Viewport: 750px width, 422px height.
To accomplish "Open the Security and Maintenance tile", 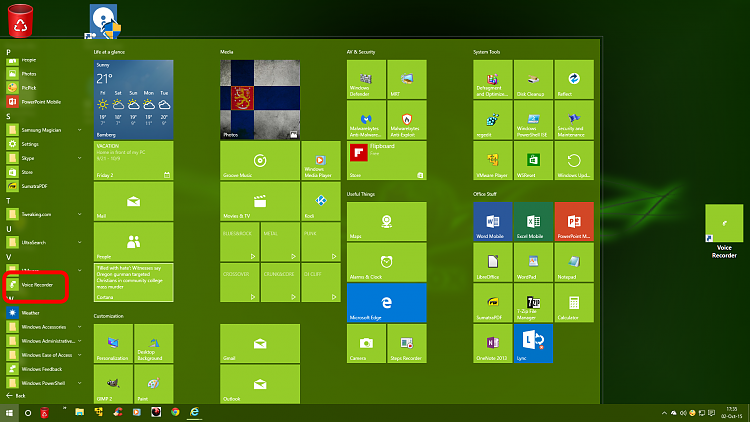I will (x=574, y=120).
